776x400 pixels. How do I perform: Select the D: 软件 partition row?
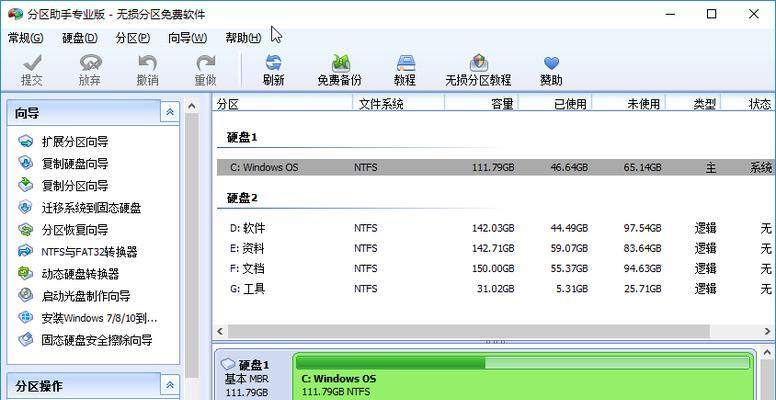click(x=496, y=228)
